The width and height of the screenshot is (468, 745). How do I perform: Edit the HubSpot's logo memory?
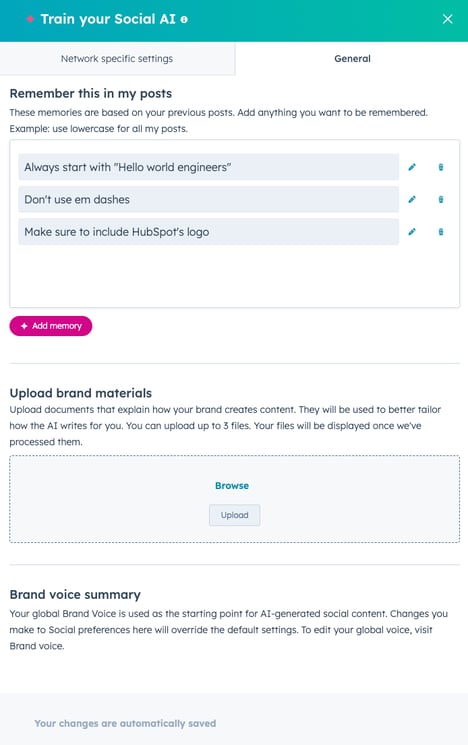[412, 232]
